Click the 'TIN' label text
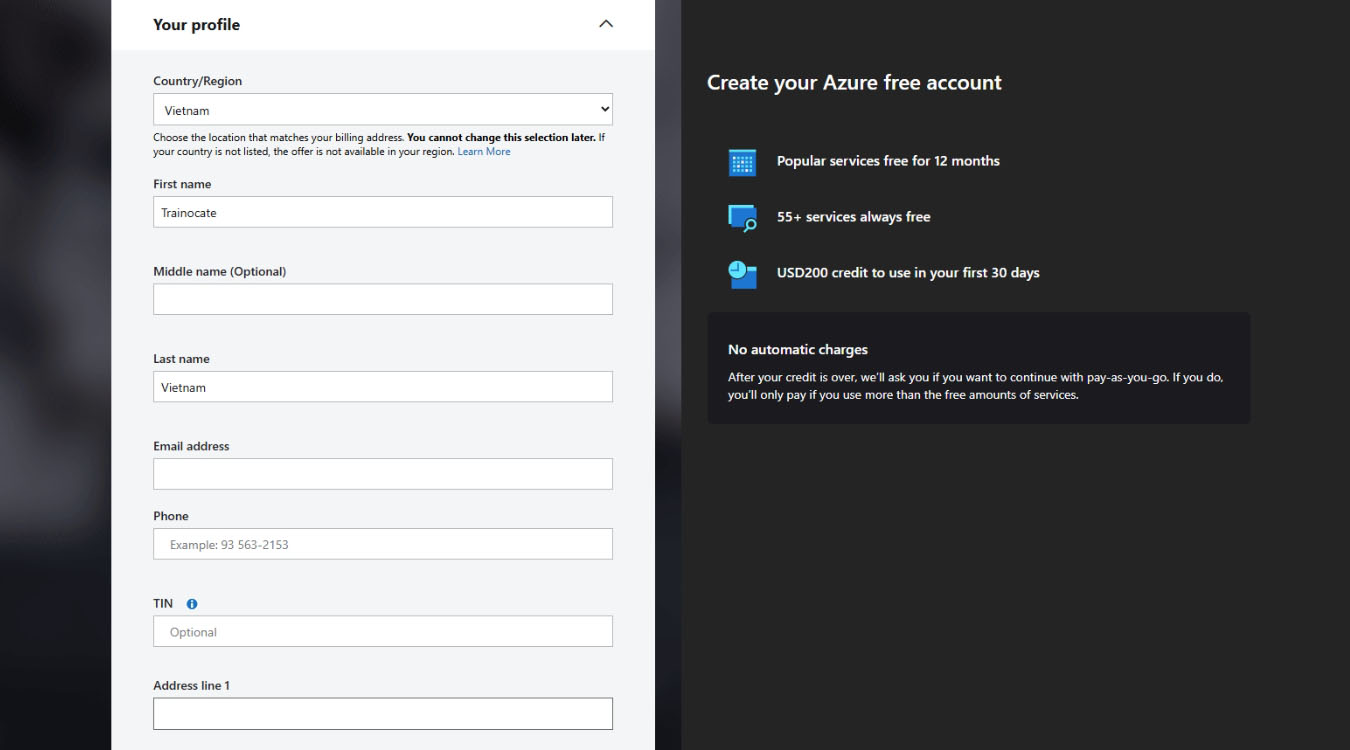Viewport: 1350px width, 750px height. (x=163, y=604)
